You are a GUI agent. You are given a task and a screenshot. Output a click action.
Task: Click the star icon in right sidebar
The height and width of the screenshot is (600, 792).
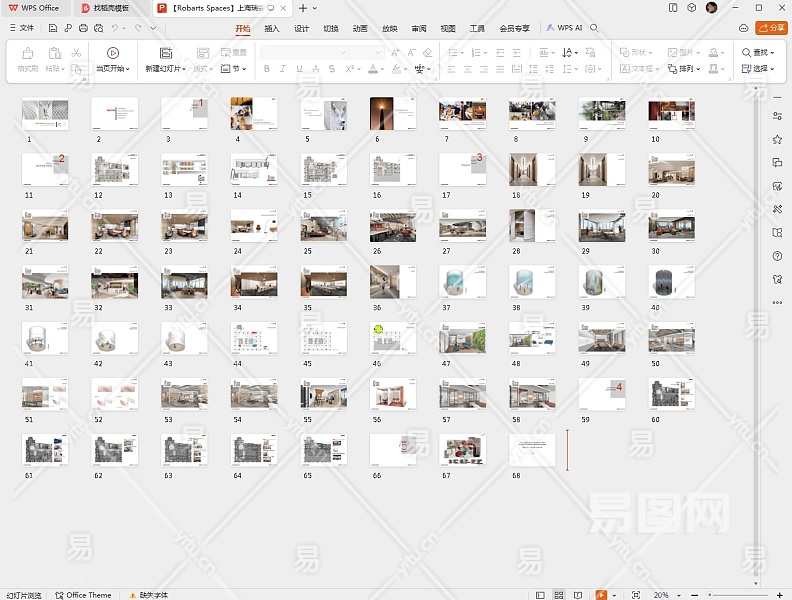tap(777, 139)
